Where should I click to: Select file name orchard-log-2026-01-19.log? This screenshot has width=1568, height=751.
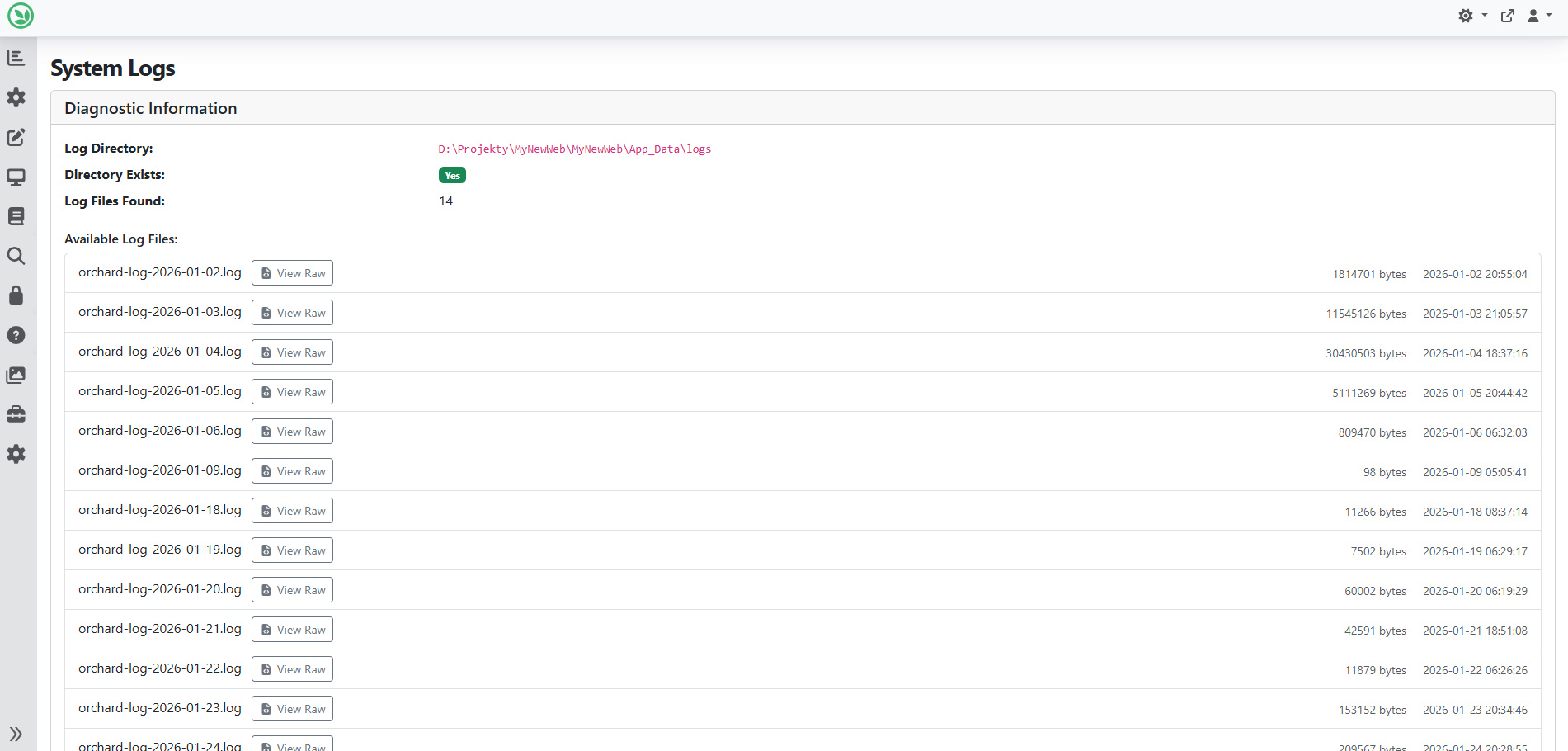click(160, 550)
